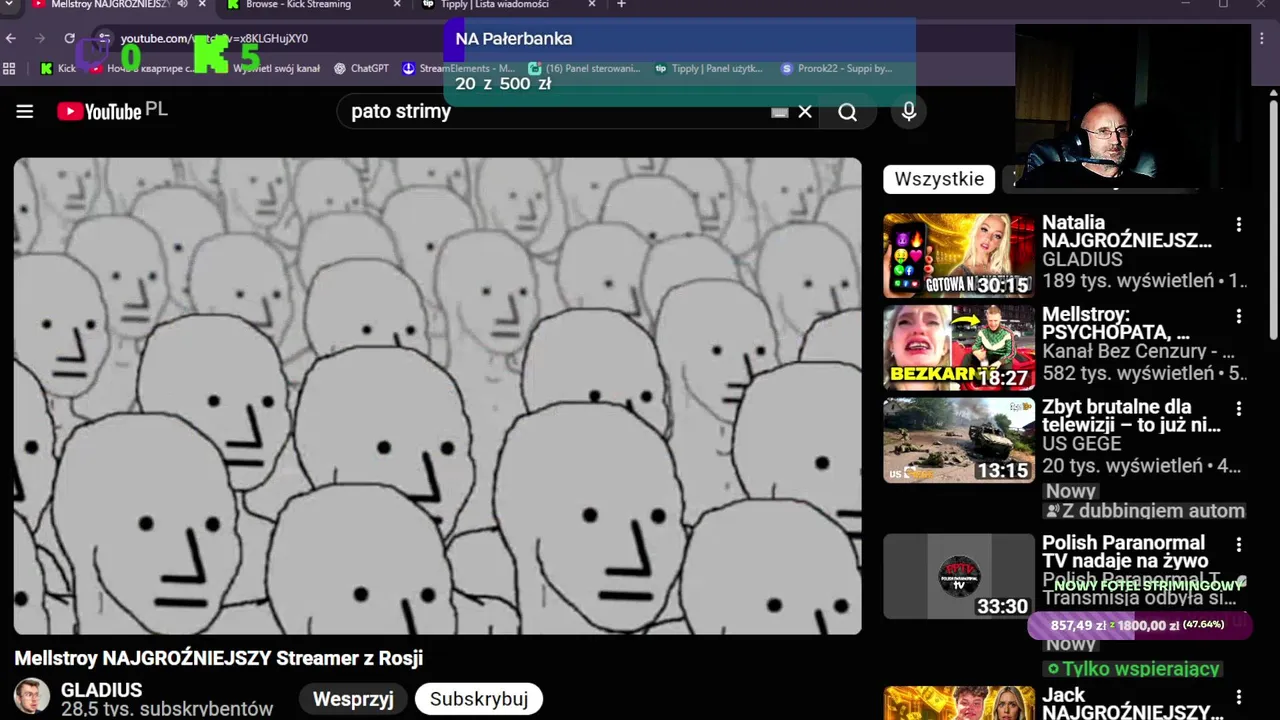
Task: Click the Tylko wspierający badge
Action: [x=1133, y=669]
